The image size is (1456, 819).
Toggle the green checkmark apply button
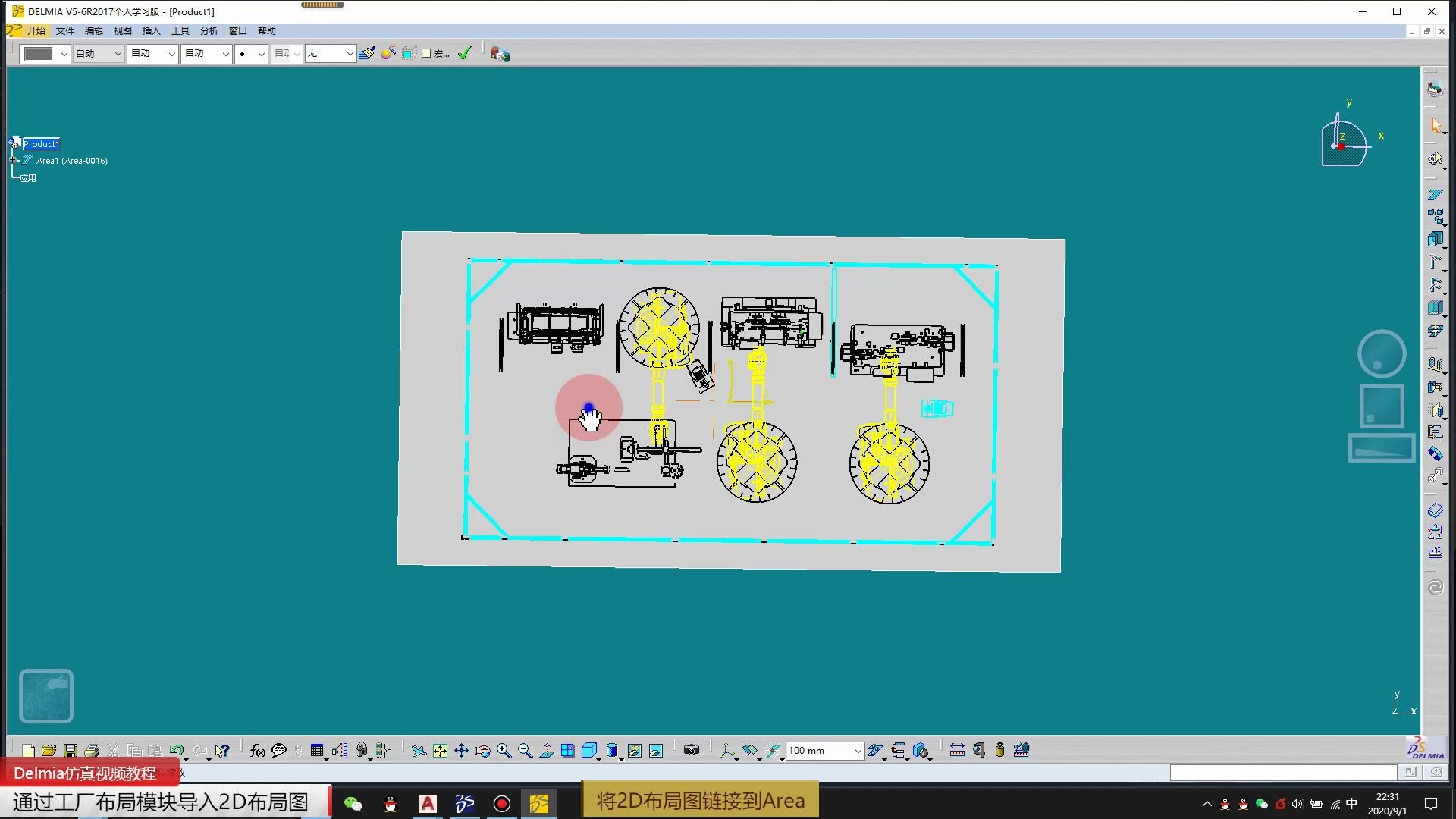coord(464,53)
